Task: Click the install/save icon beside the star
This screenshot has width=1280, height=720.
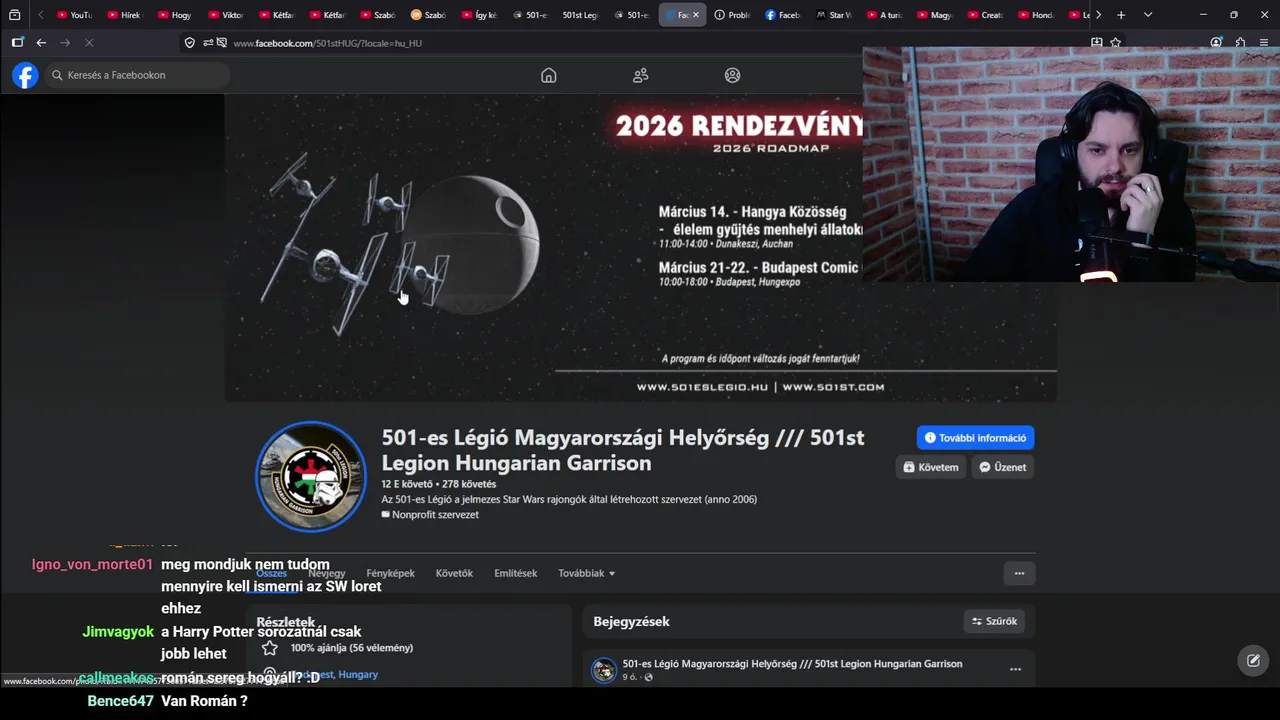Action: (1096, 43)
